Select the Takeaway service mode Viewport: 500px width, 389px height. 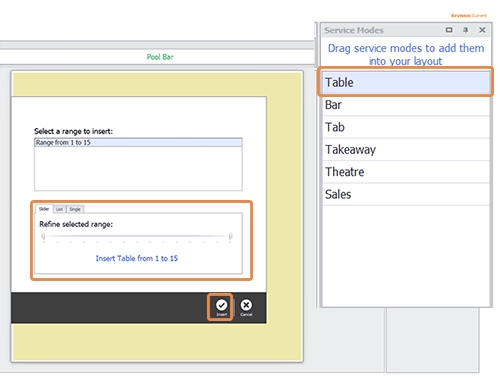[x=406, y=150]
